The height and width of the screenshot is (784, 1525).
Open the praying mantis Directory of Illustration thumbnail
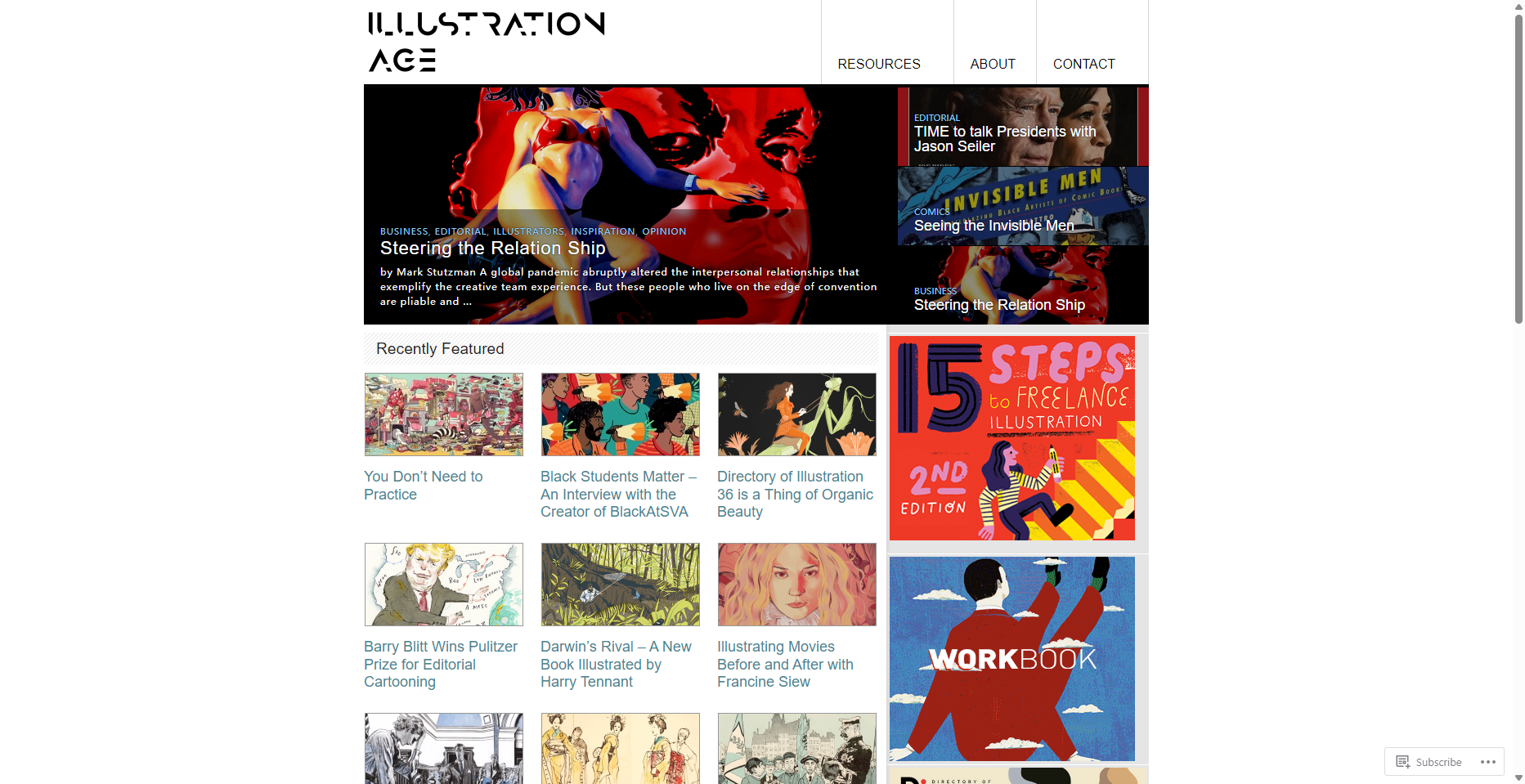797,414
